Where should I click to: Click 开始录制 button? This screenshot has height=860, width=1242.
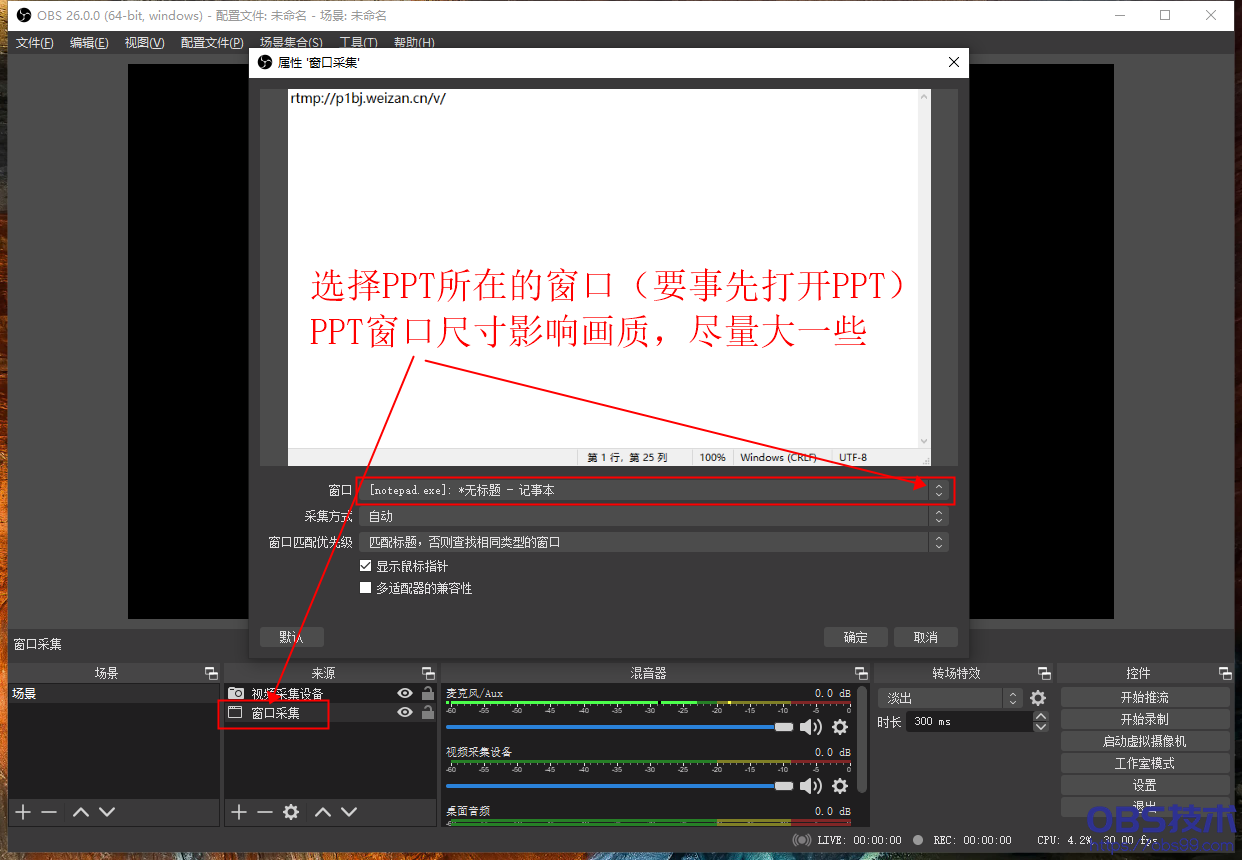(1145, 719)
